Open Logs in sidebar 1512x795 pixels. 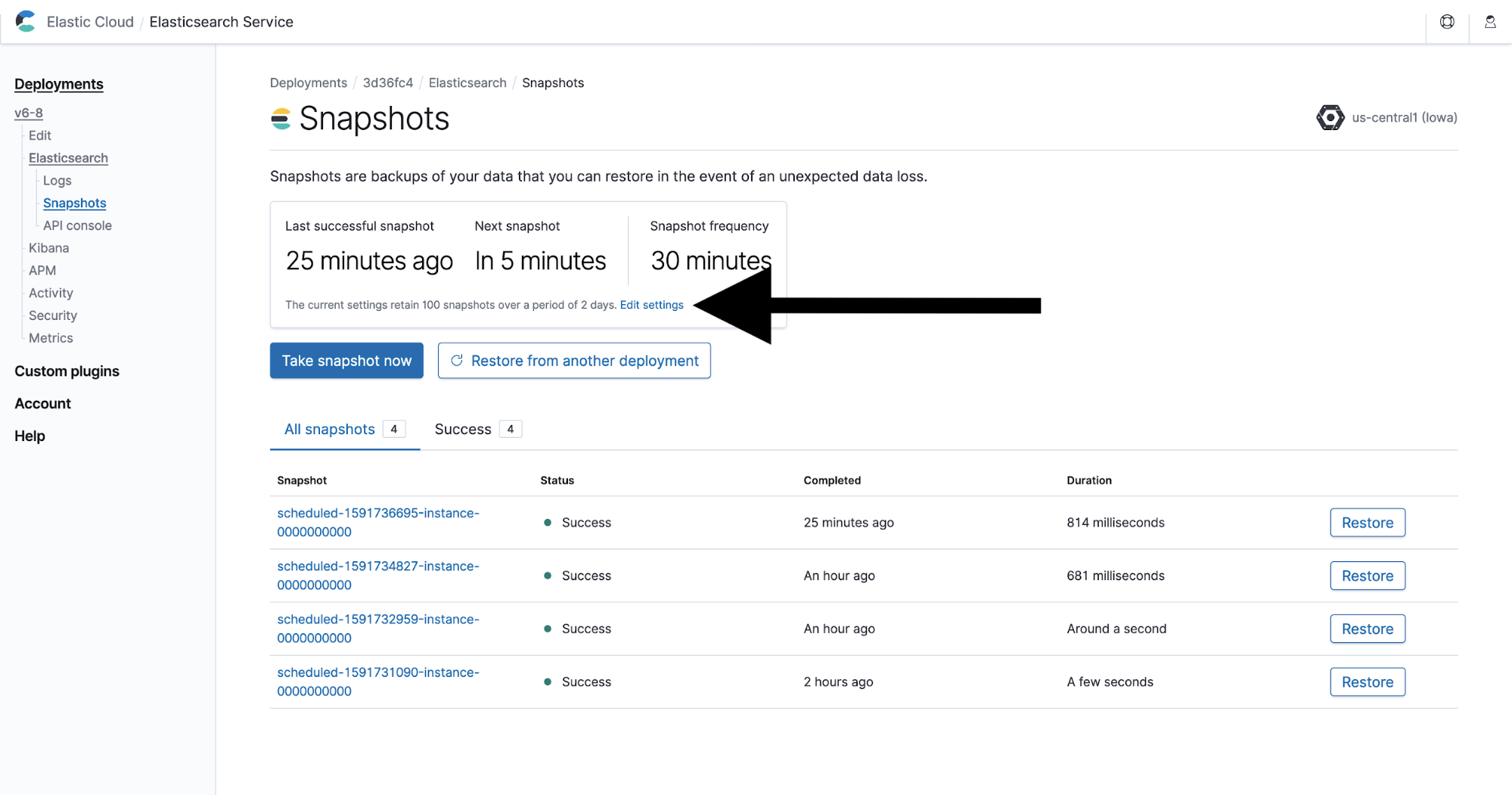57,181
